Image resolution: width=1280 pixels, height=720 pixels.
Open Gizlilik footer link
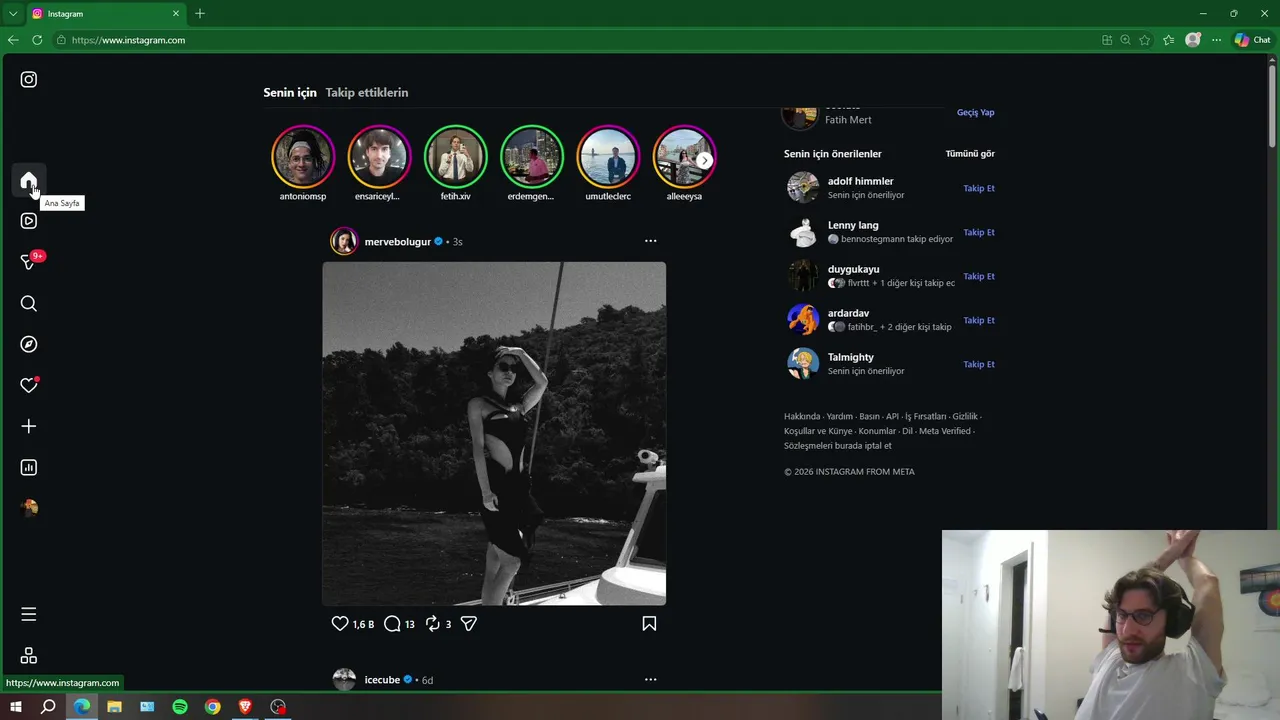965,416
